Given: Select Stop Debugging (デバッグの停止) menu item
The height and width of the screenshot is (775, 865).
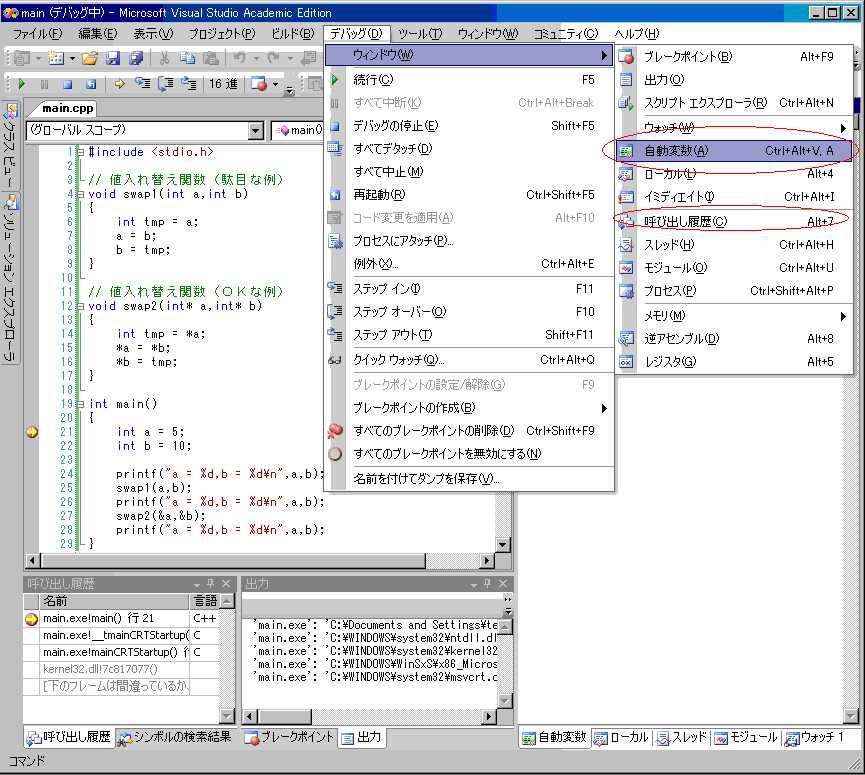Looking at the screenshot, I should click(469, 126).
